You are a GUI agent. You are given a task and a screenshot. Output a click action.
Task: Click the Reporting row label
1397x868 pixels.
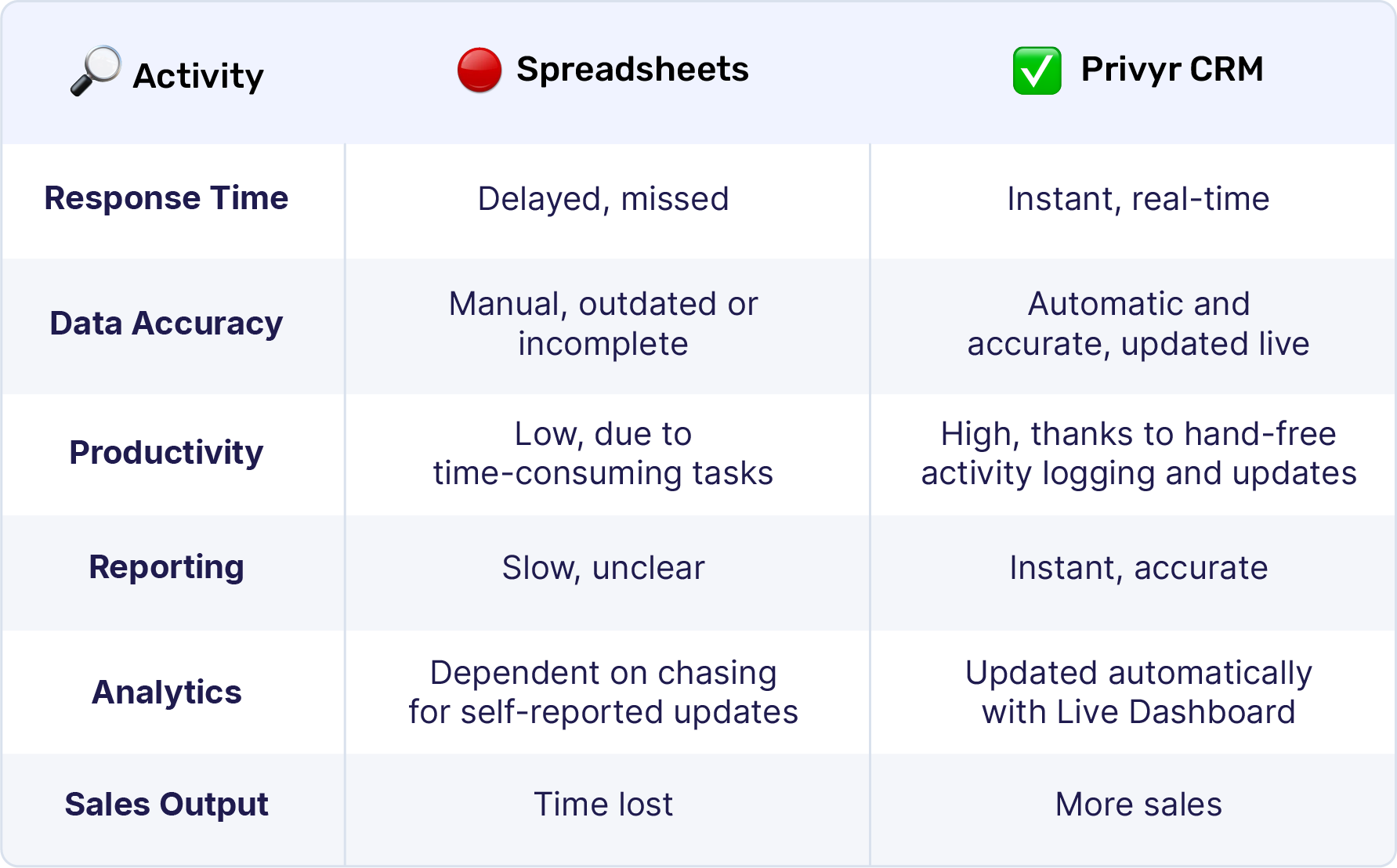tap(166, 567)
